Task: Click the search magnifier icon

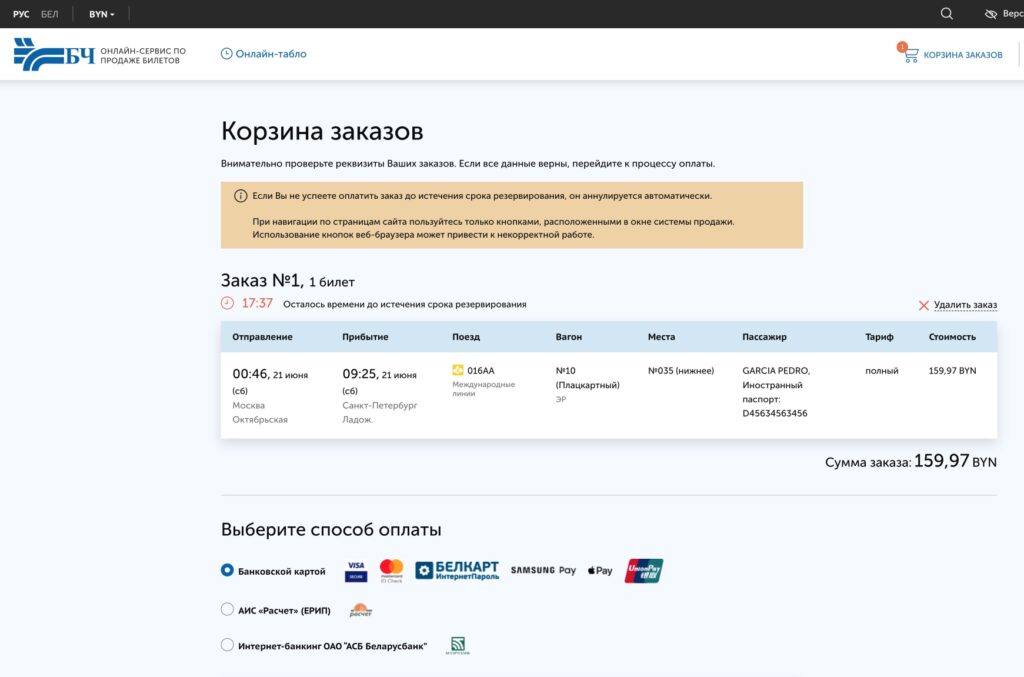Action: pos(946,13)
